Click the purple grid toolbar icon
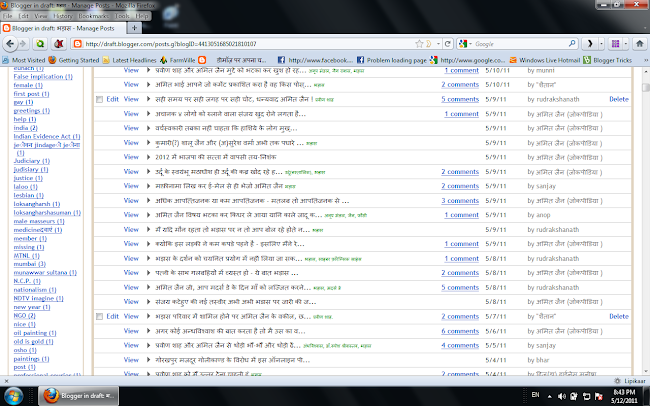The image size is (650, 406). [x=616, y=44]
